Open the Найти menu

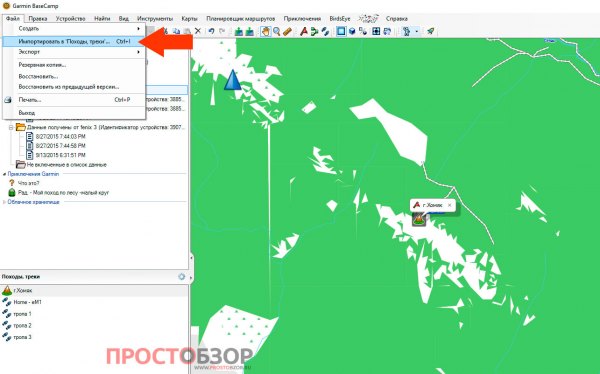[x=102, y=18]
